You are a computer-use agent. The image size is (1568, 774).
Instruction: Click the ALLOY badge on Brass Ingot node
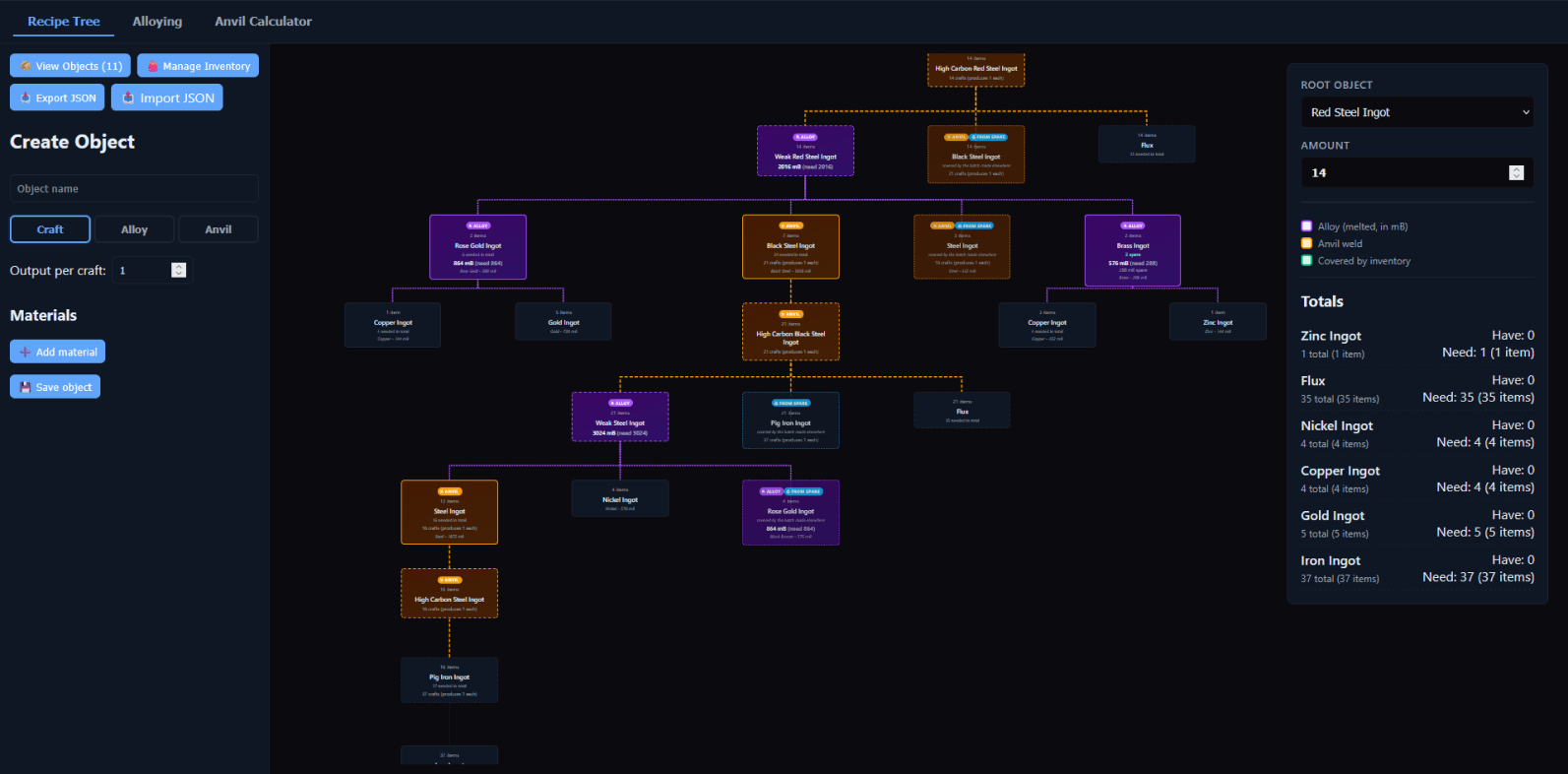click(x=1133, y=226)
